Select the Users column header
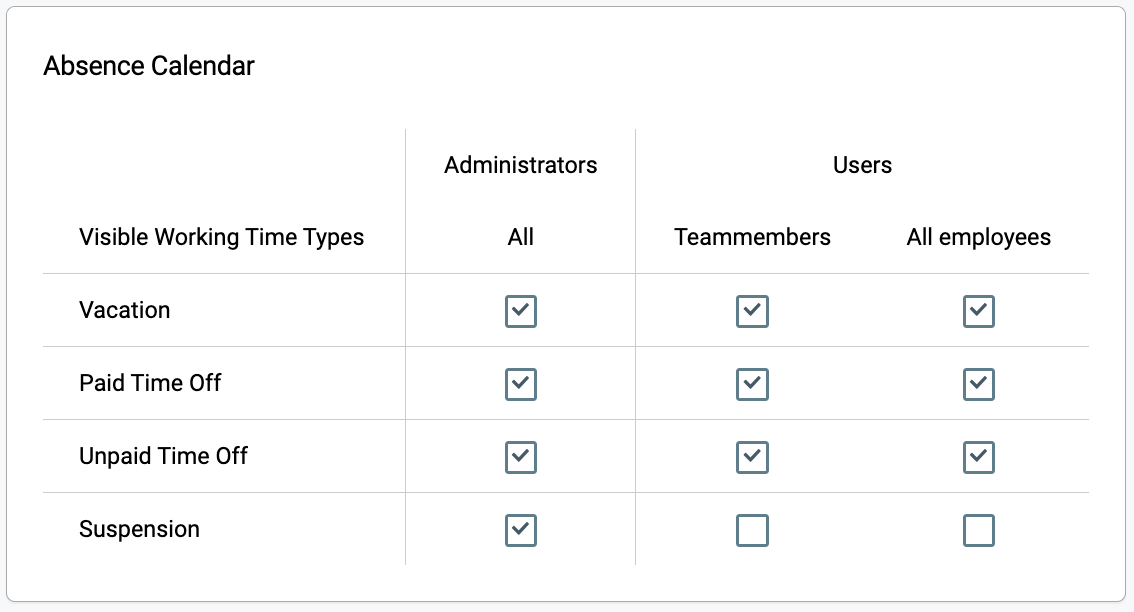This screenshot has width=1134, height=612. click(862, 165)
